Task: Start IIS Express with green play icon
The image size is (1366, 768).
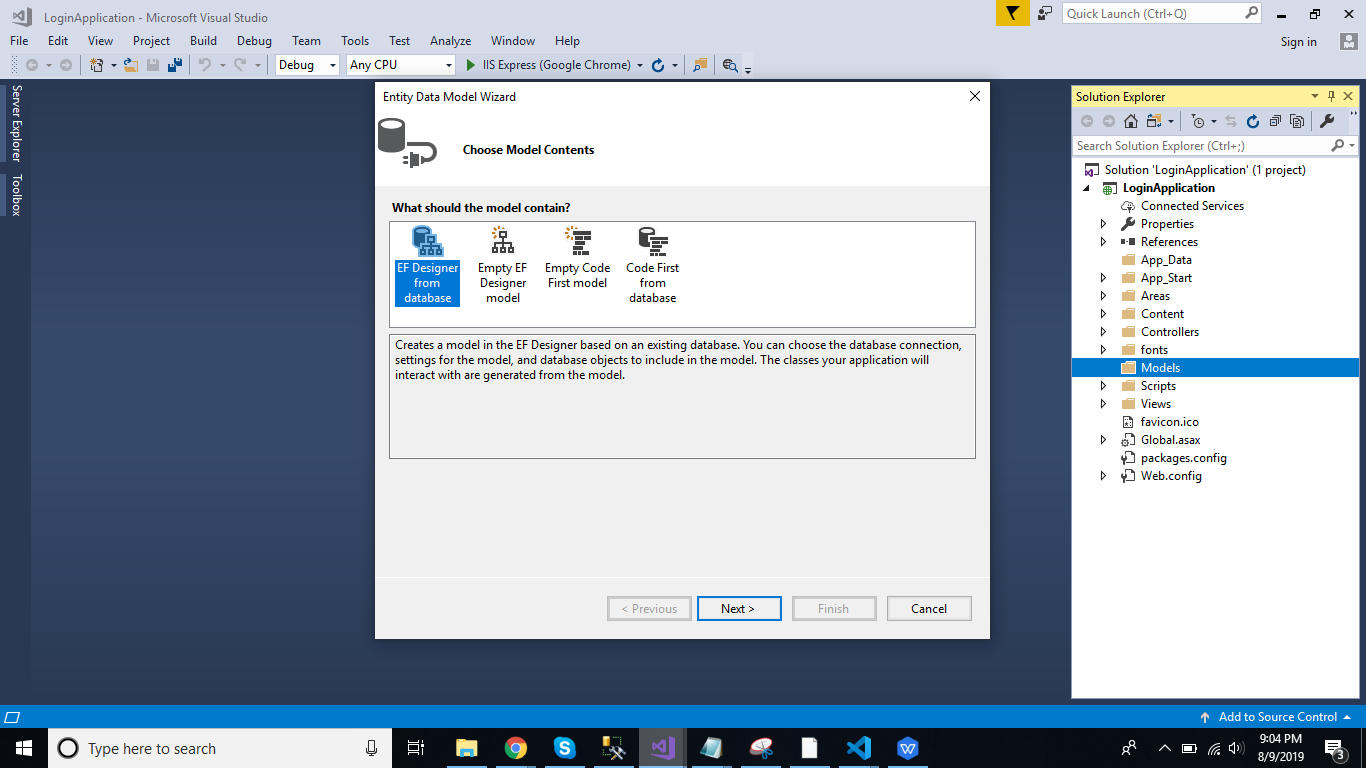Action: pos(472,65)
